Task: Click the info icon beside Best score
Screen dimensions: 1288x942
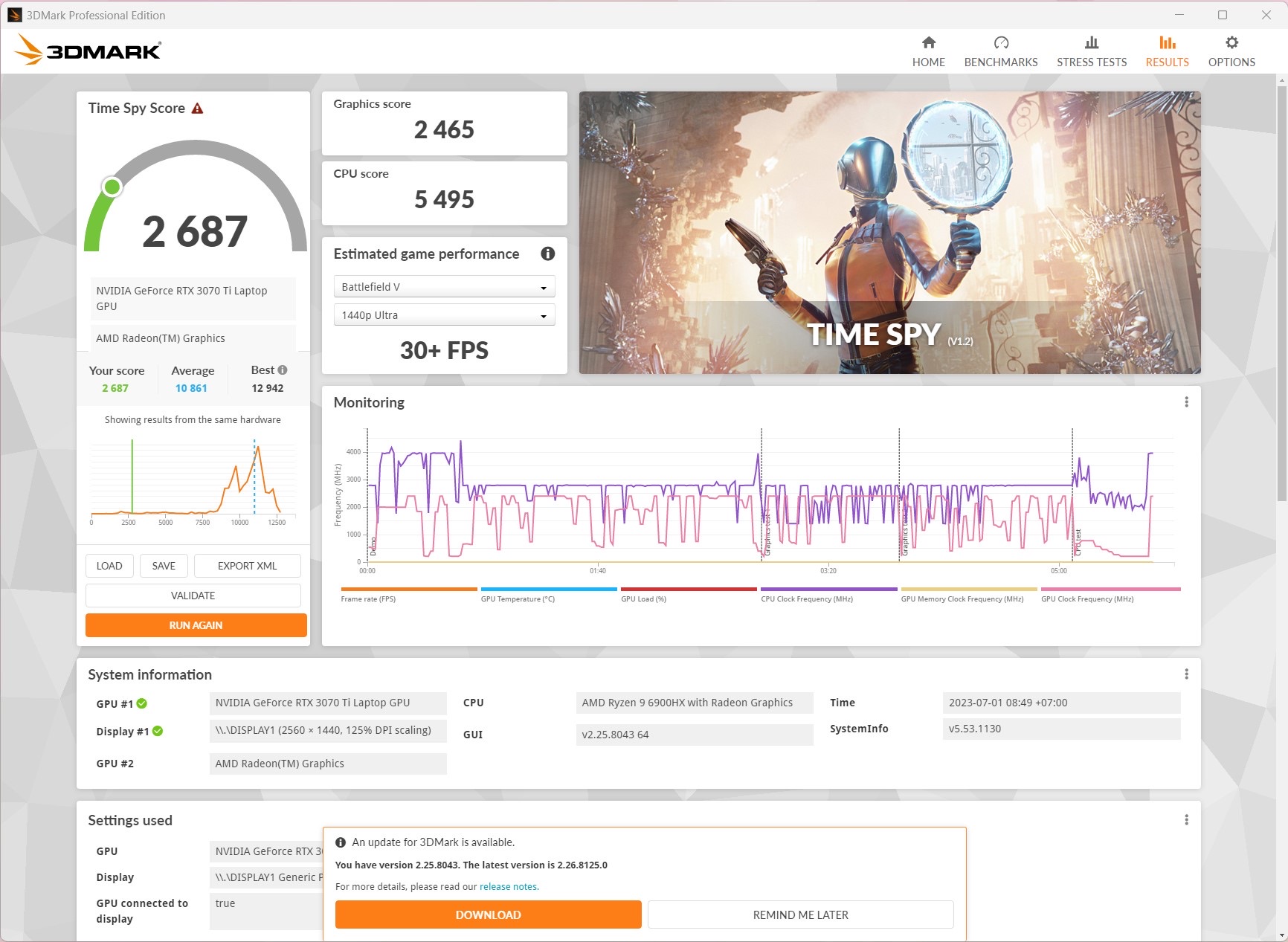Action: pyautogui.click(x=283, y=370)
